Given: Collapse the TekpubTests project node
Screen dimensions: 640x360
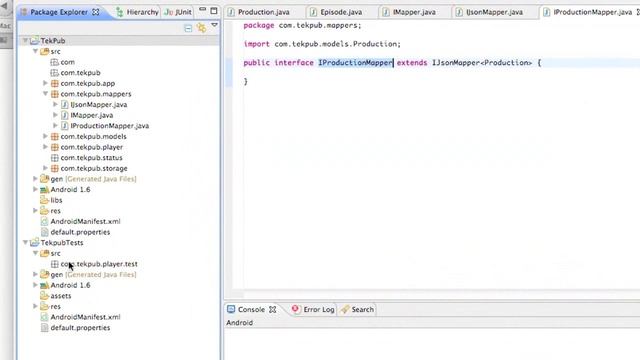Looking at the screenshot, I should (x=25, y=242).
